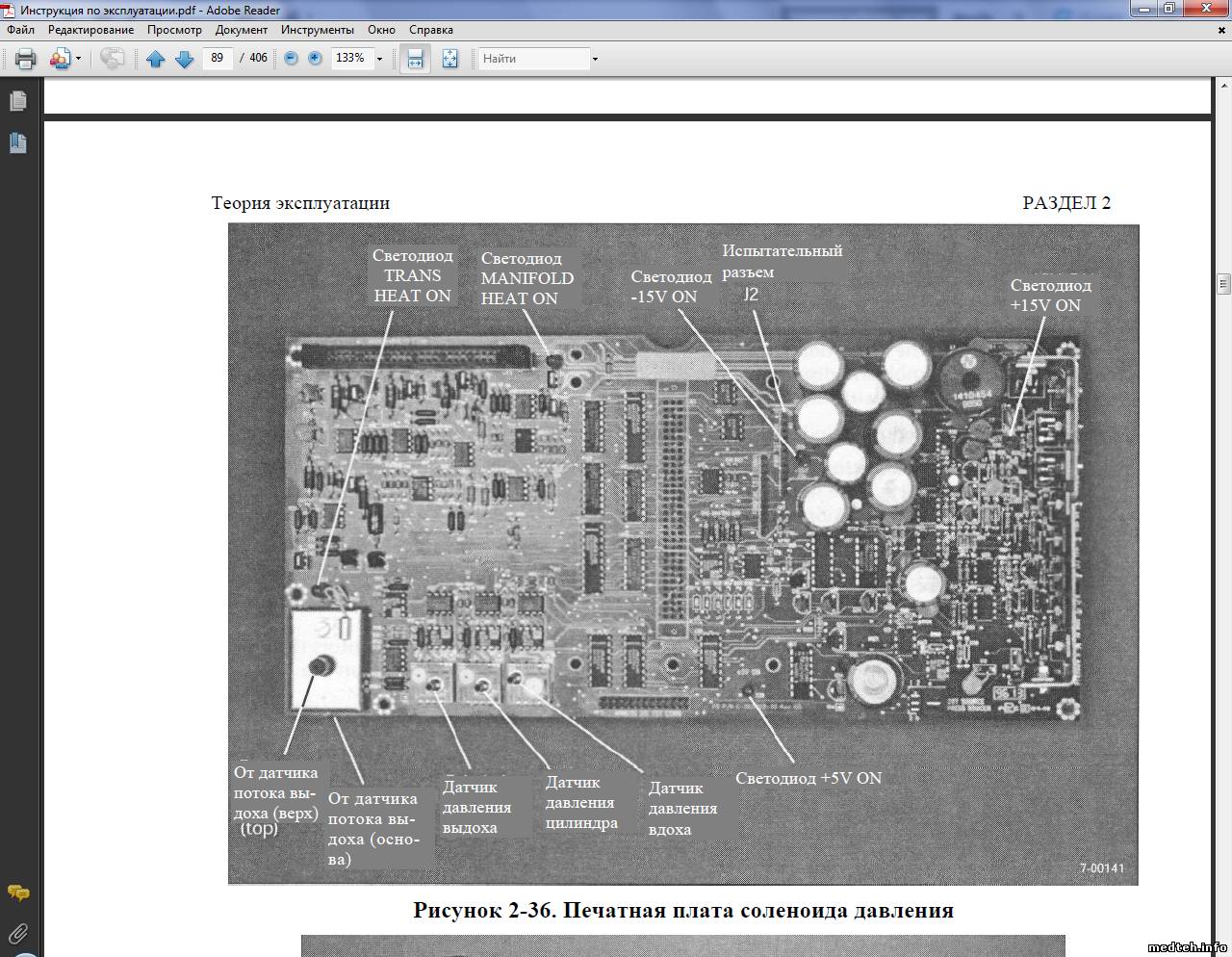
Task: Open the Pages thumbnails panel
Action: point(17,101)
